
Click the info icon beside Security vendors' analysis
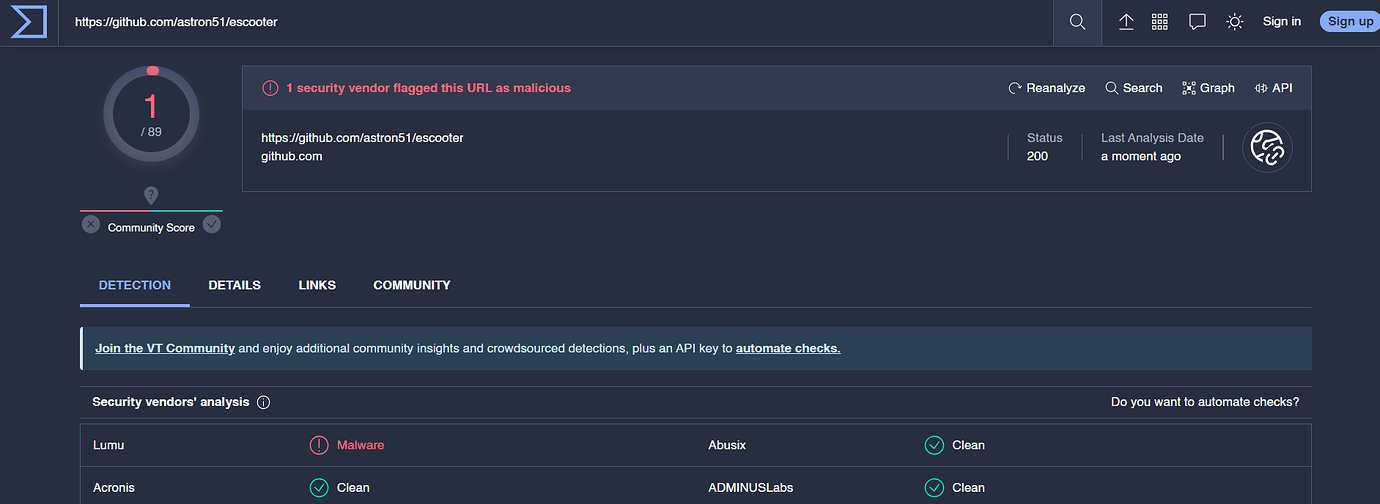click(x=264, y=402)
